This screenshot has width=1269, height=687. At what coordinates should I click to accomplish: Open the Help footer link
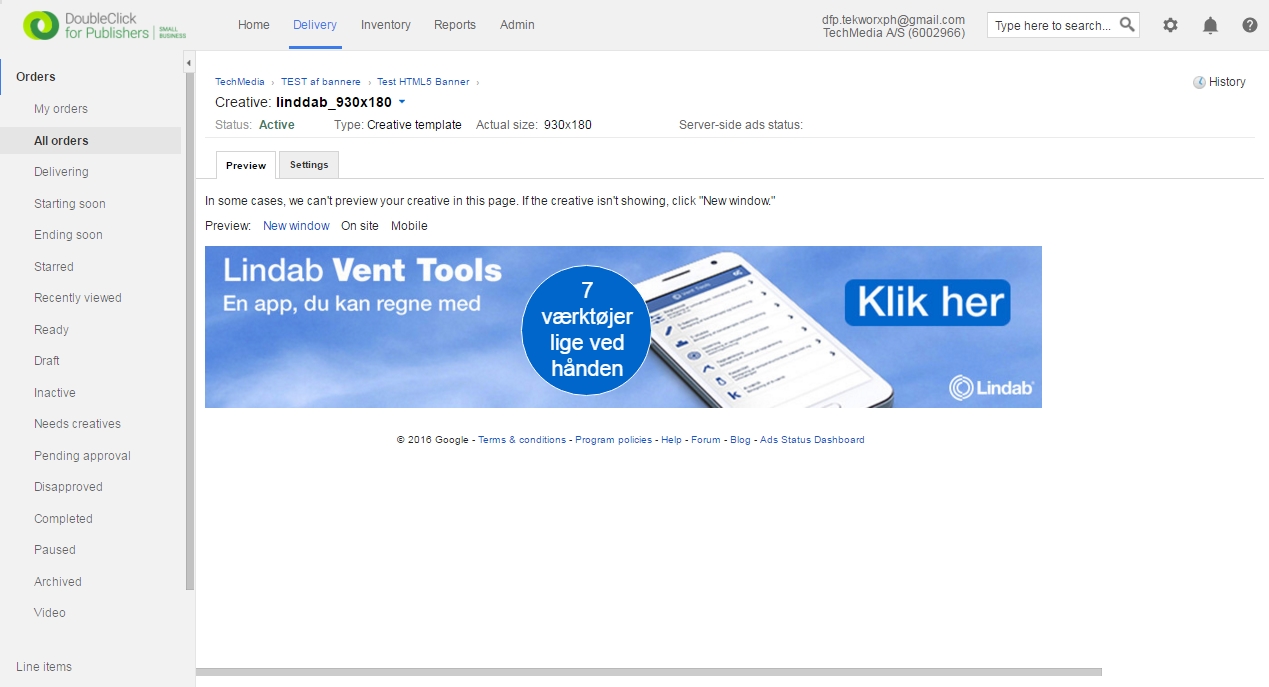671,440
